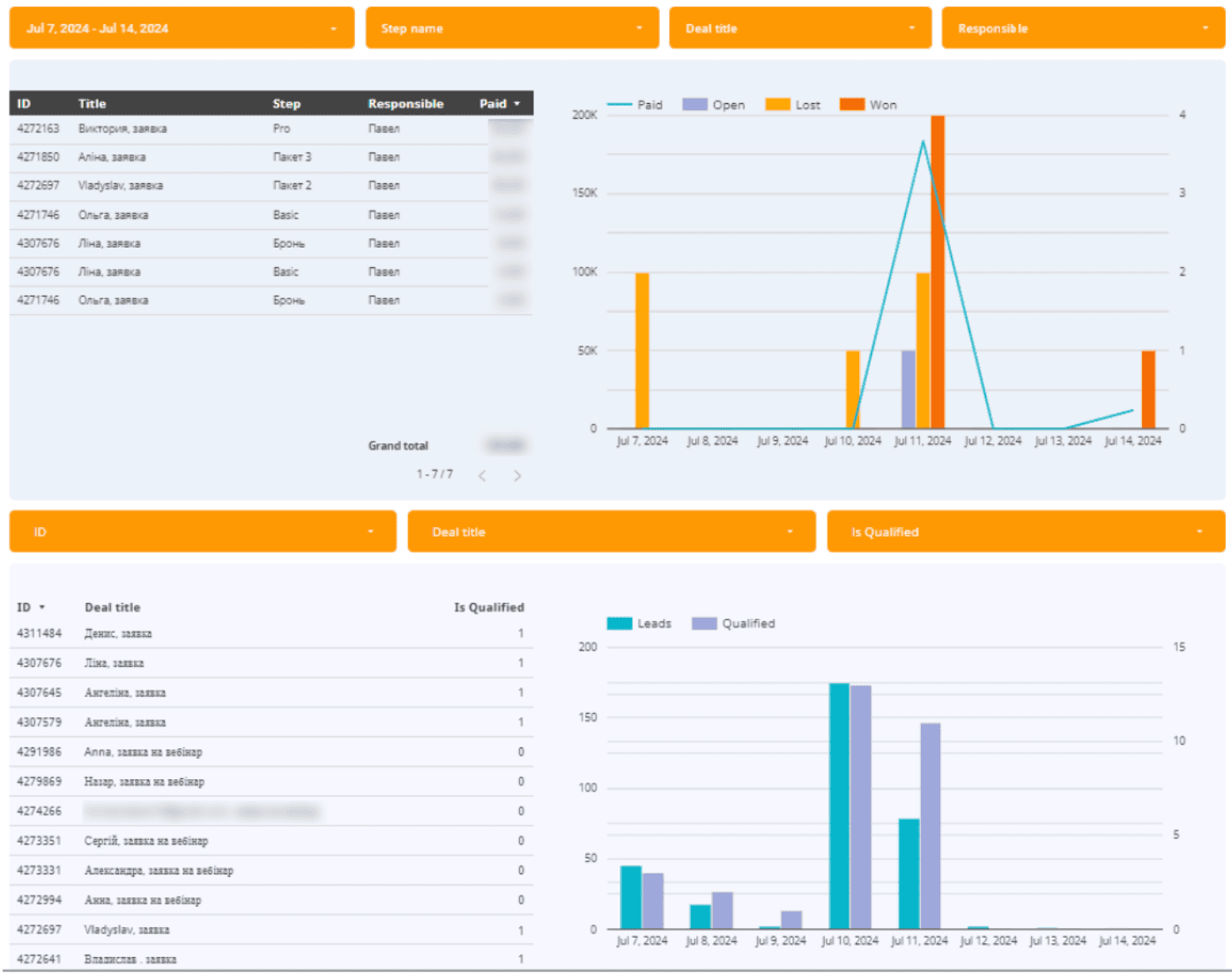The width and height of the screenshot is (1232, 973).
Task: Click the Paid column sort arrow
Action: [x=517, y=104]
